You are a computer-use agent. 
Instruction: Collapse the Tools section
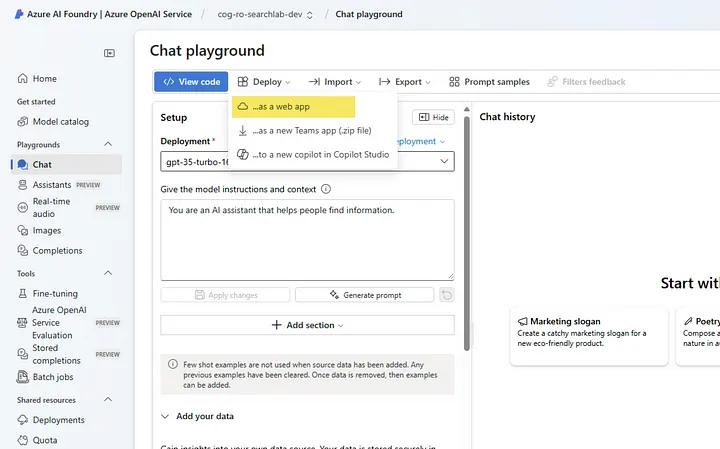coord(108,273)
